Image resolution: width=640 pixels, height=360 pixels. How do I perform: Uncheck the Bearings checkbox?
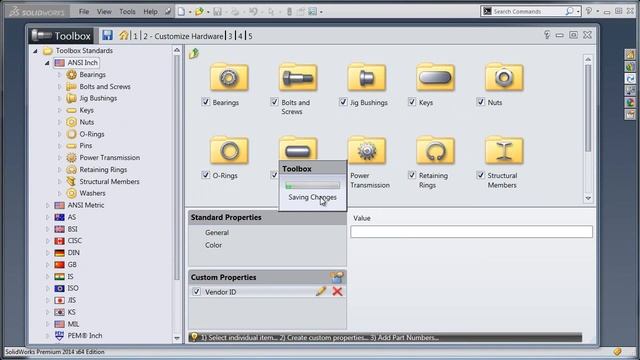click(205, 102)
